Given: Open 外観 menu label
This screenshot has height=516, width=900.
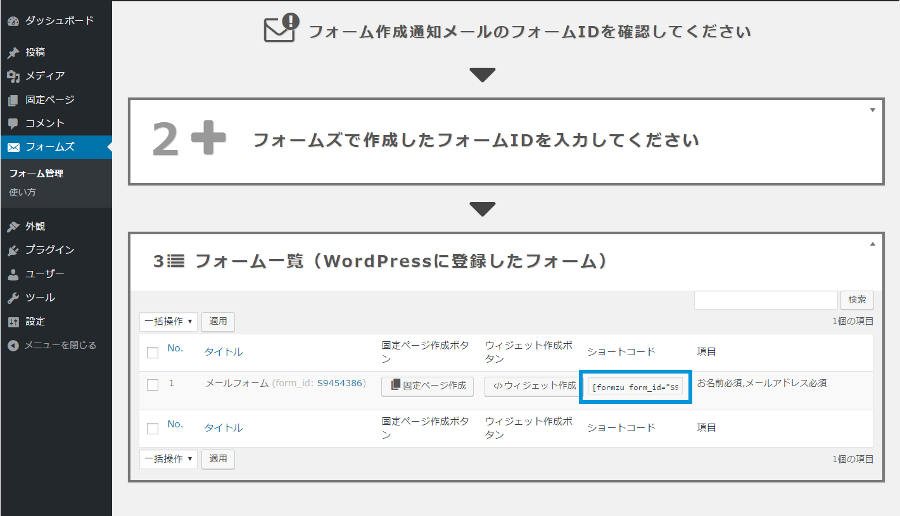Looking at the screenshot, I should [x=35, y=227].
